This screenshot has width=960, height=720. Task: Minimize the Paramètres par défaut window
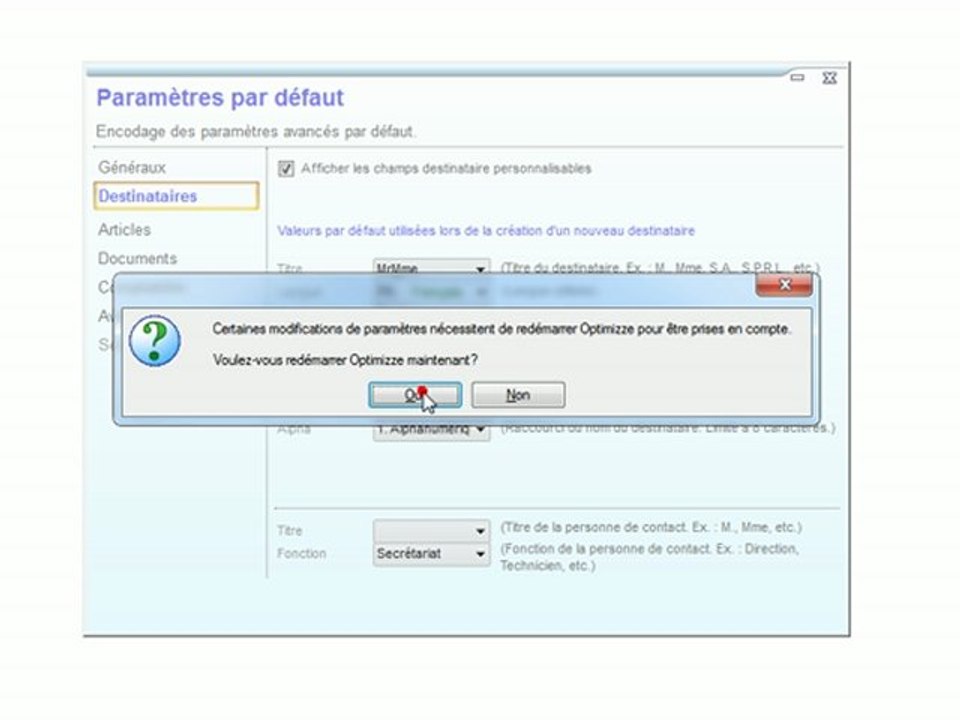coord(797,78)
